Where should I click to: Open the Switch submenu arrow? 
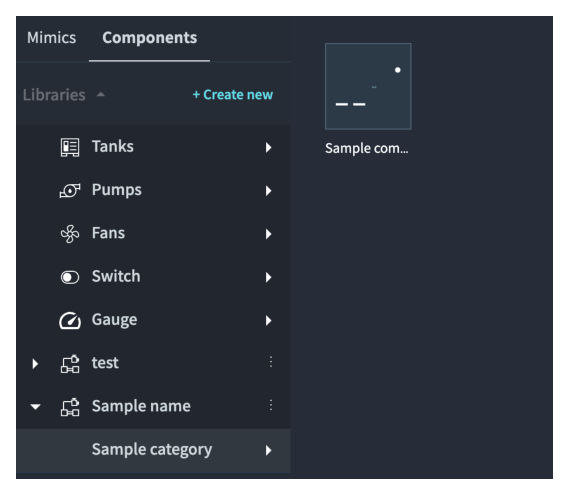click(x=268, y=277)
